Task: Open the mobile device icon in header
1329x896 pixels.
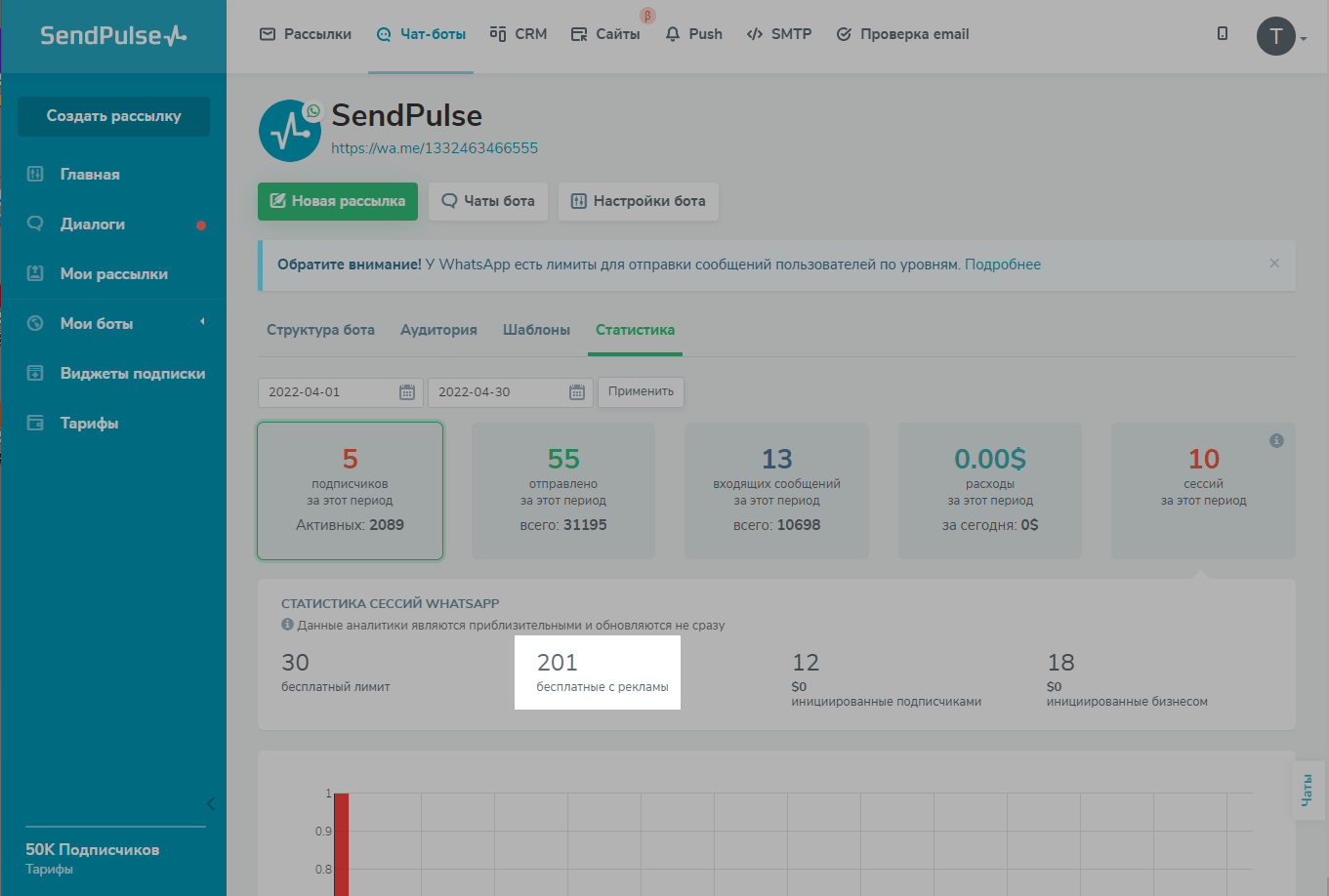Action: click(1223, 34)
